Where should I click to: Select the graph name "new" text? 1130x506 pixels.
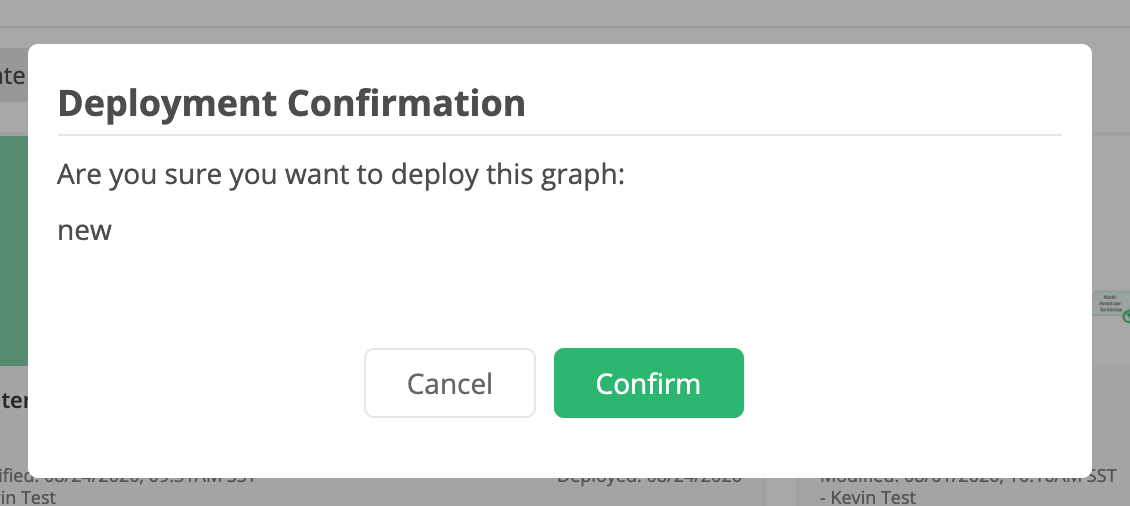[85, 231]
